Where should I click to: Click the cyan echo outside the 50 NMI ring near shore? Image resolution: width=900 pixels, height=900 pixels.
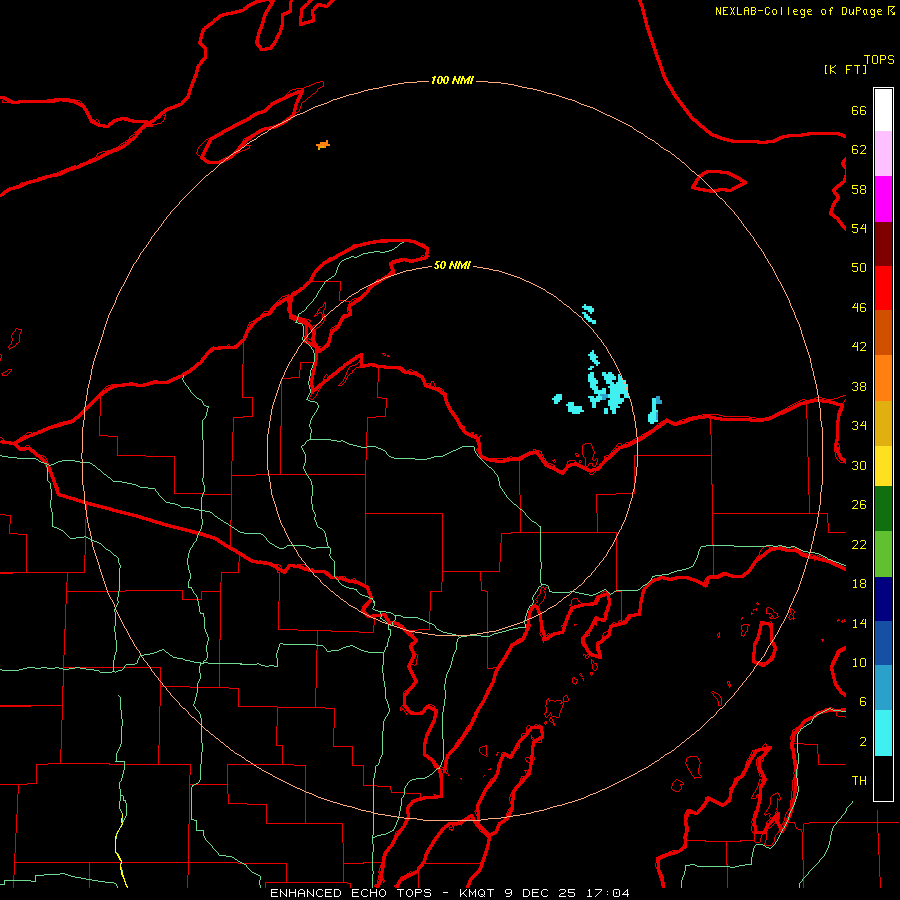[654, 410]
